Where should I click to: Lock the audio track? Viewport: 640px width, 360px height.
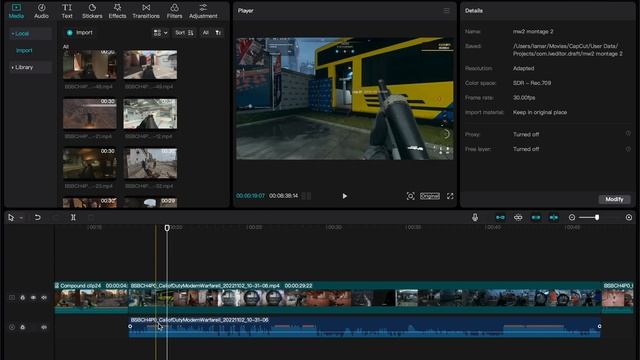tap(22, 327)
